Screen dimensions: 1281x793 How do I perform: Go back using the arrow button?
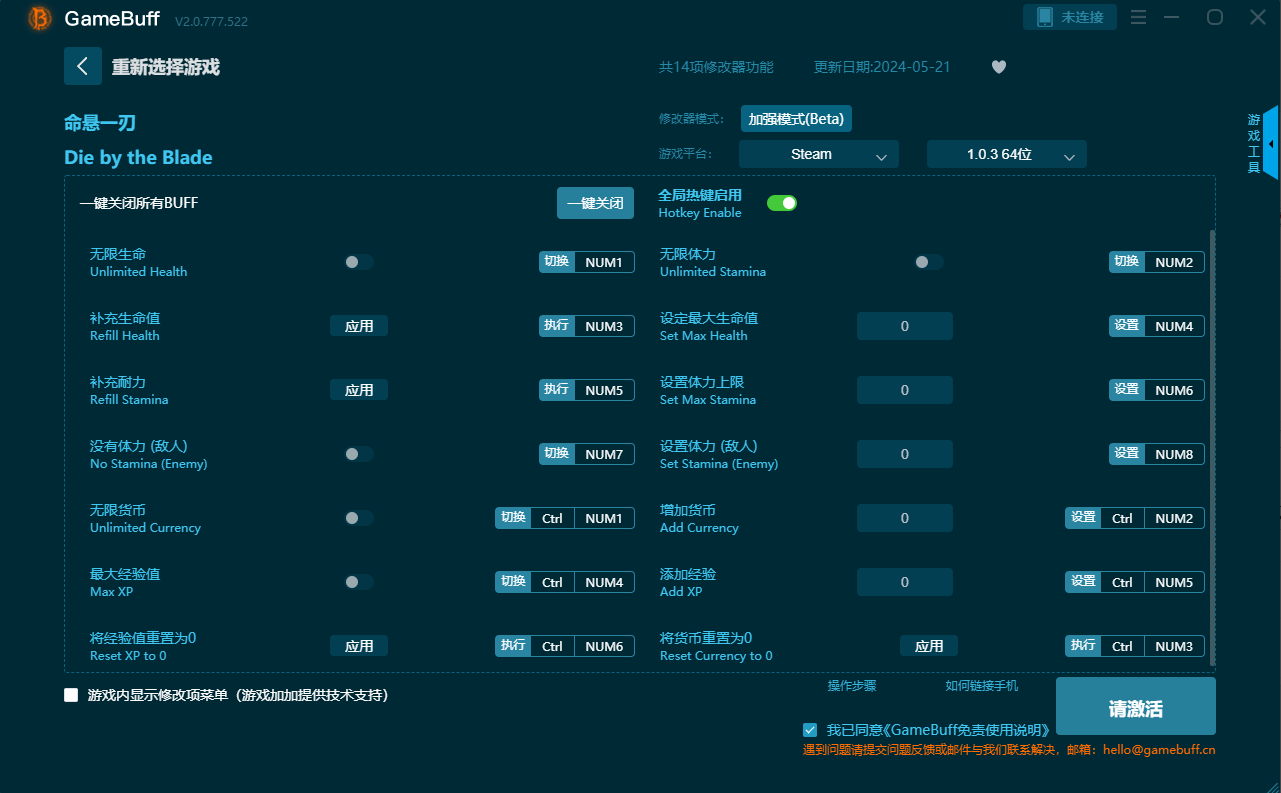[83, 67]
